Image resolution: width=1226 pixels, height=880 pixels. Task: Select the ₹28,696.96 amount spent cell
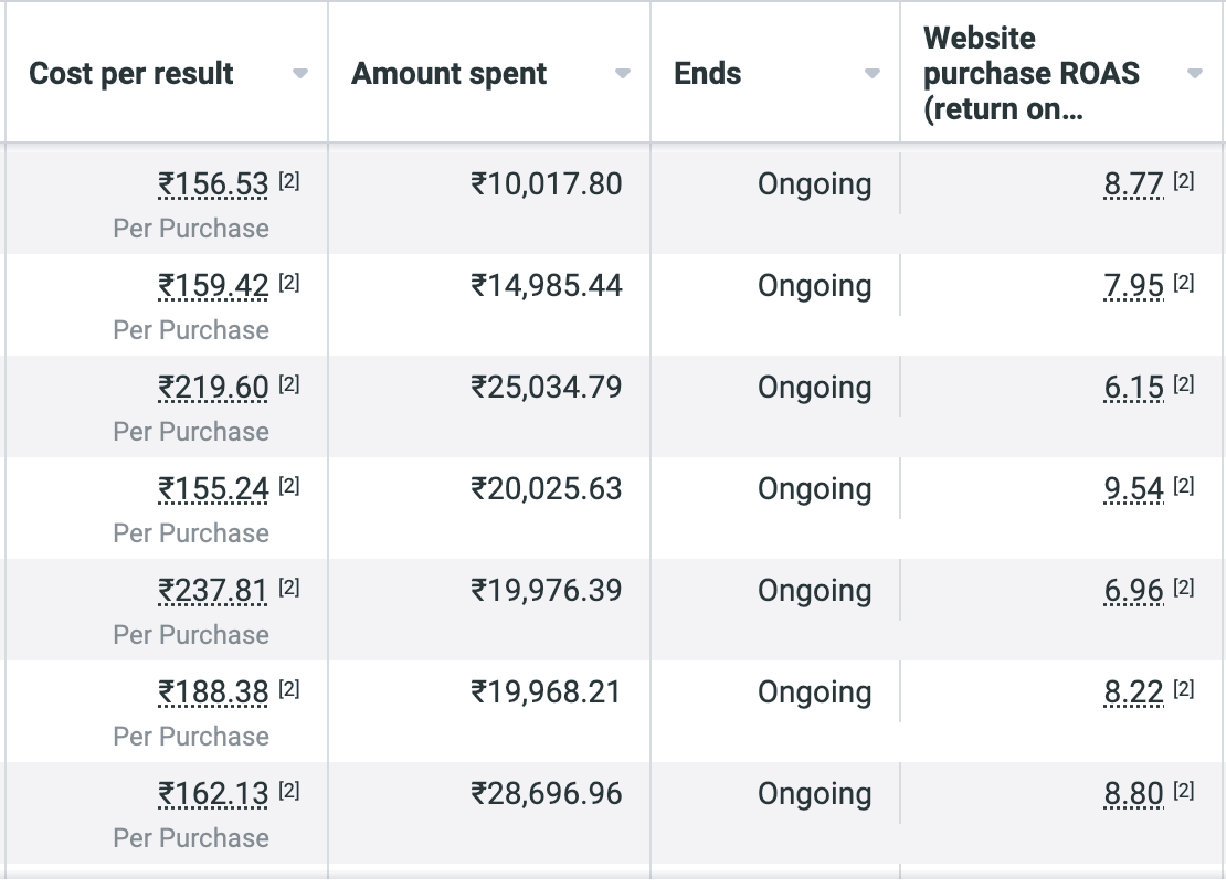click(546, 794)
